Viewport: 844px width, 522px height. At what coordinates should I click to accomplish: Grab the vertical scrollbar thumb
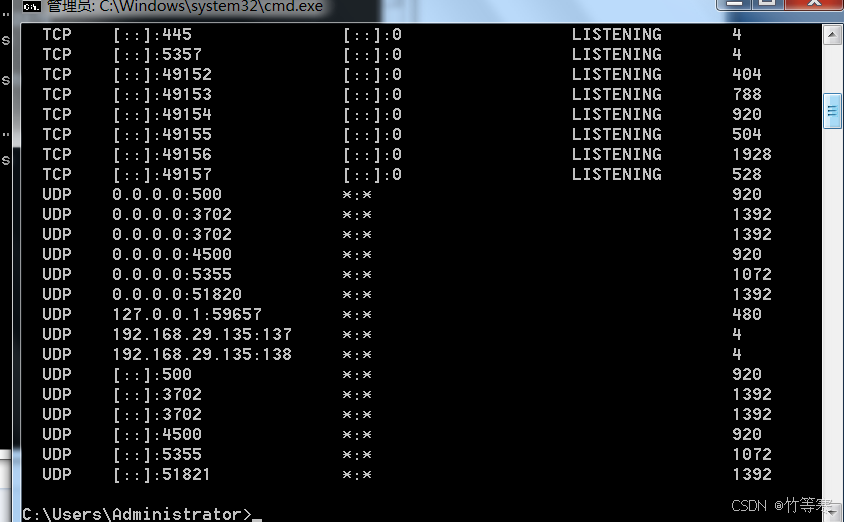[x=832, y=110]
